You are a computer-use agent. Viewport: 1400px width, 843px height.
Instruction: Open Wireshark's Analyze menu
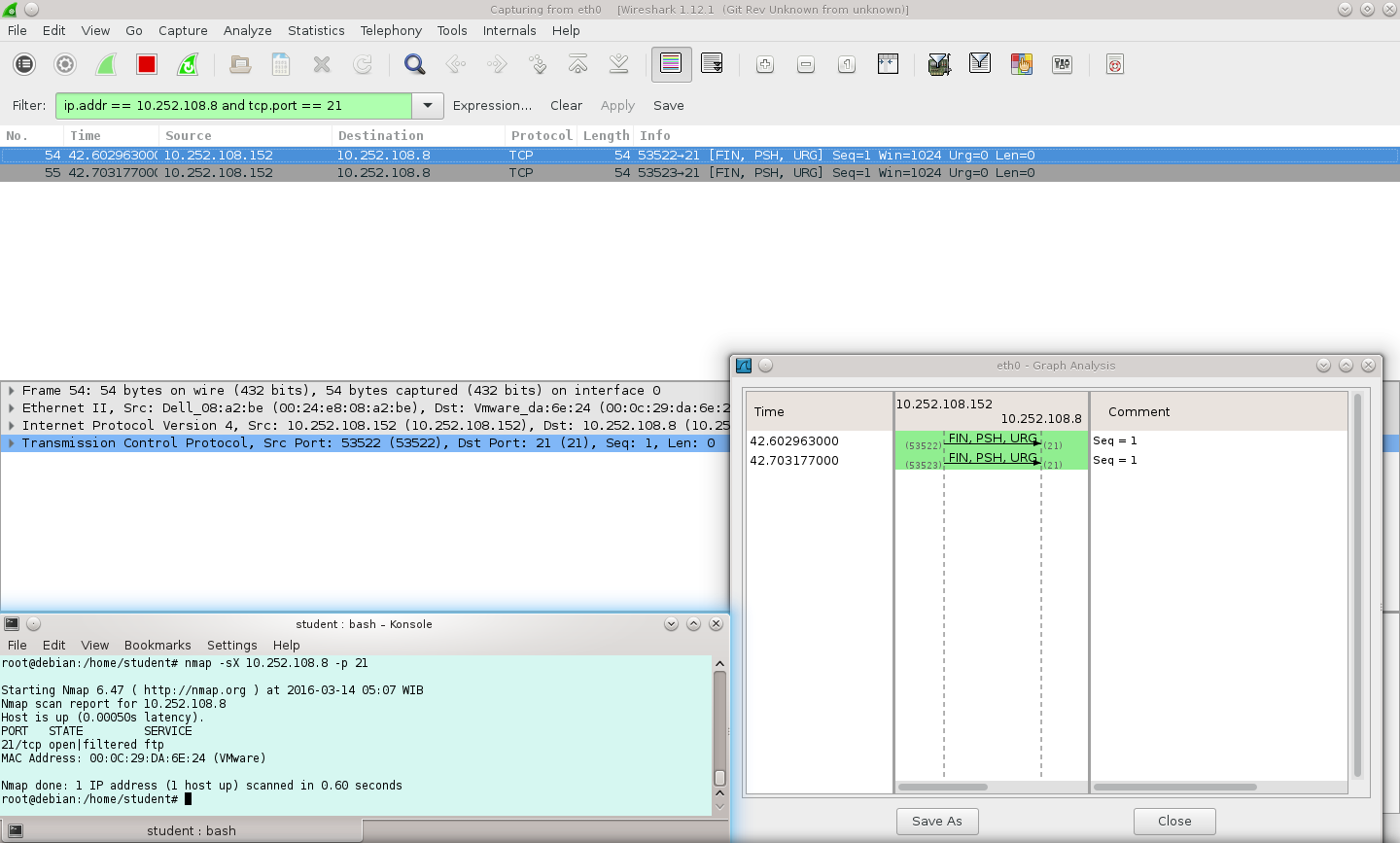tap(248, 30)
